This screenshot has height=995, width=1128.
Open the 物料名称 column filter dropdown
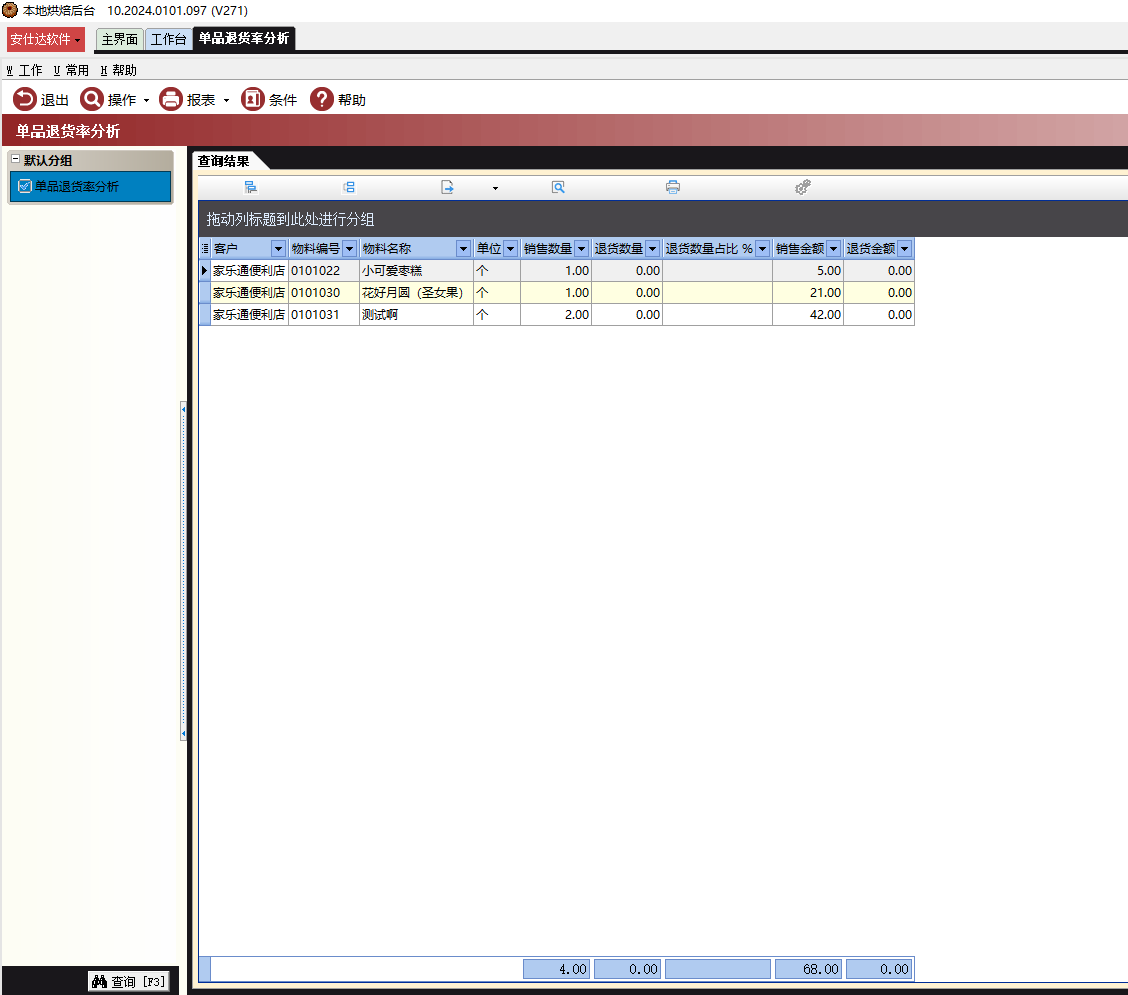coord(463,249)
